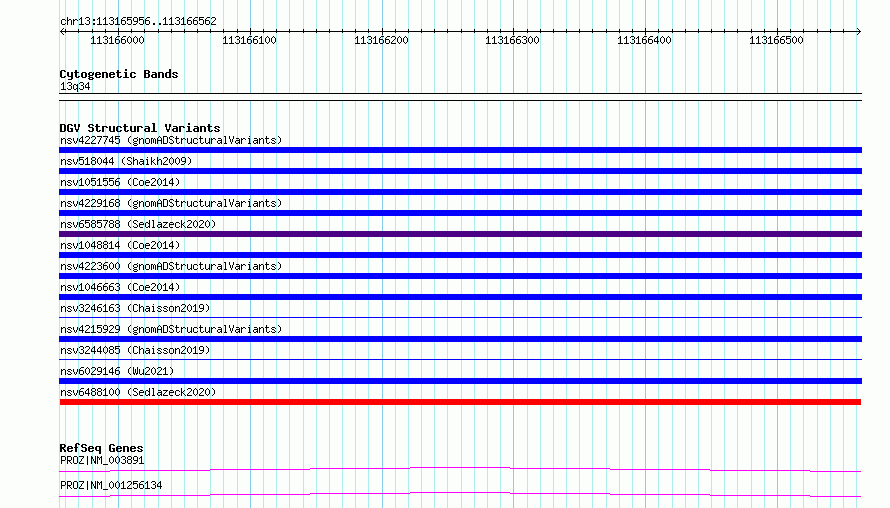Screen dimensions: 890x508
Task: Click the magenta intron line for PROZ|NM_003891
Action: 460,469
